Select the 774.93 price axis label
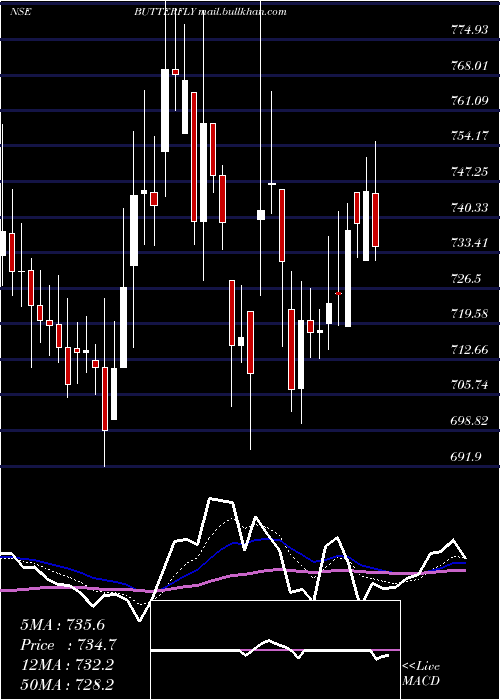 coord(470,30)
